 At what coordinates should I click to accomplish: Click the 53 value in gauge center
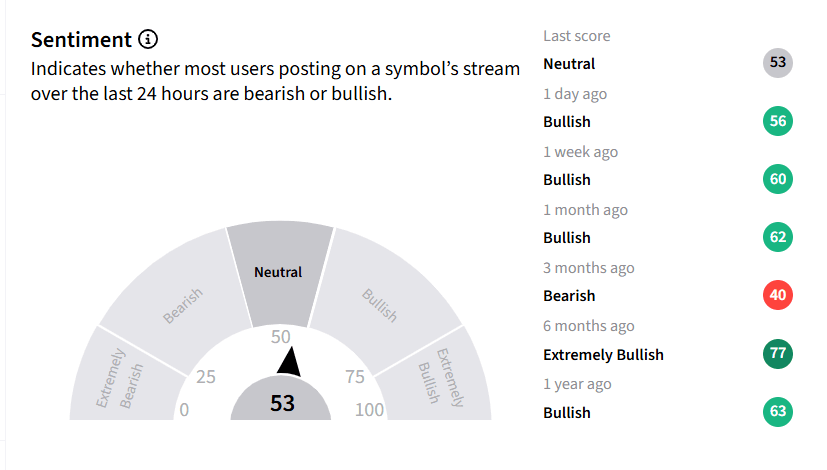point(282,404)
